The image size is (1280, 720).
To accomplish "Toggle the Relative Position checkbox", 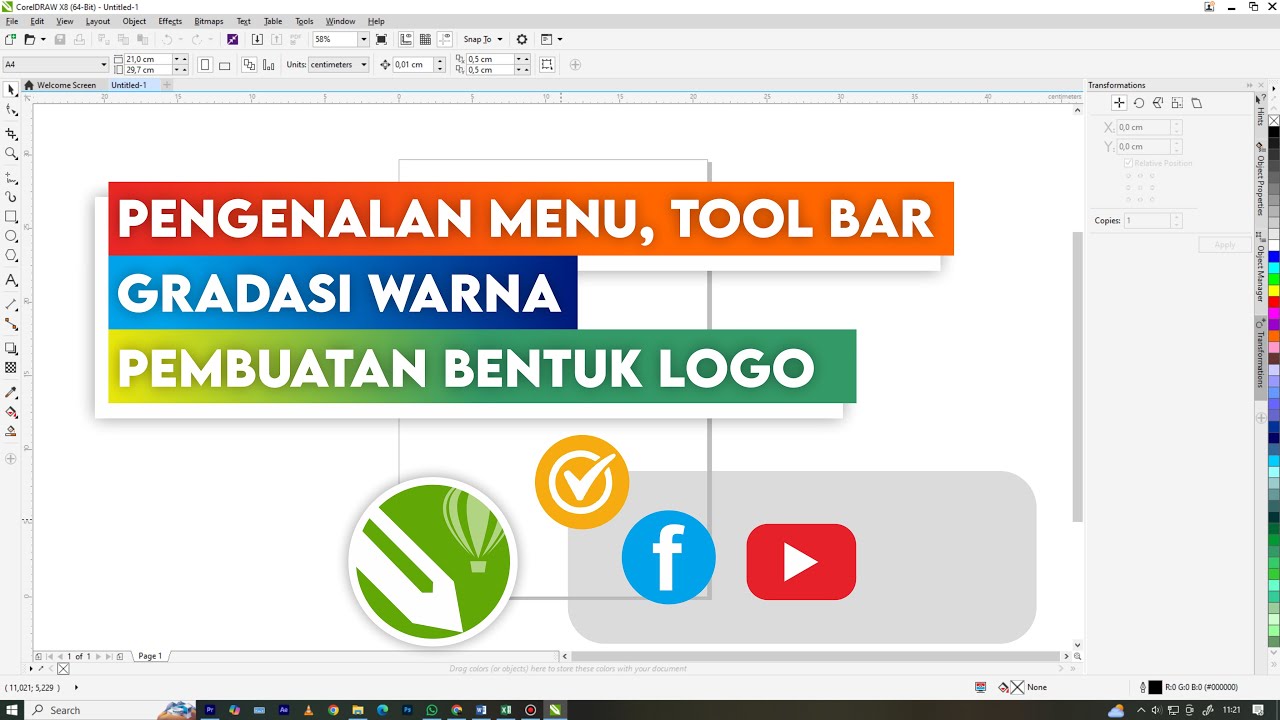I will (x=1129, y=163).
